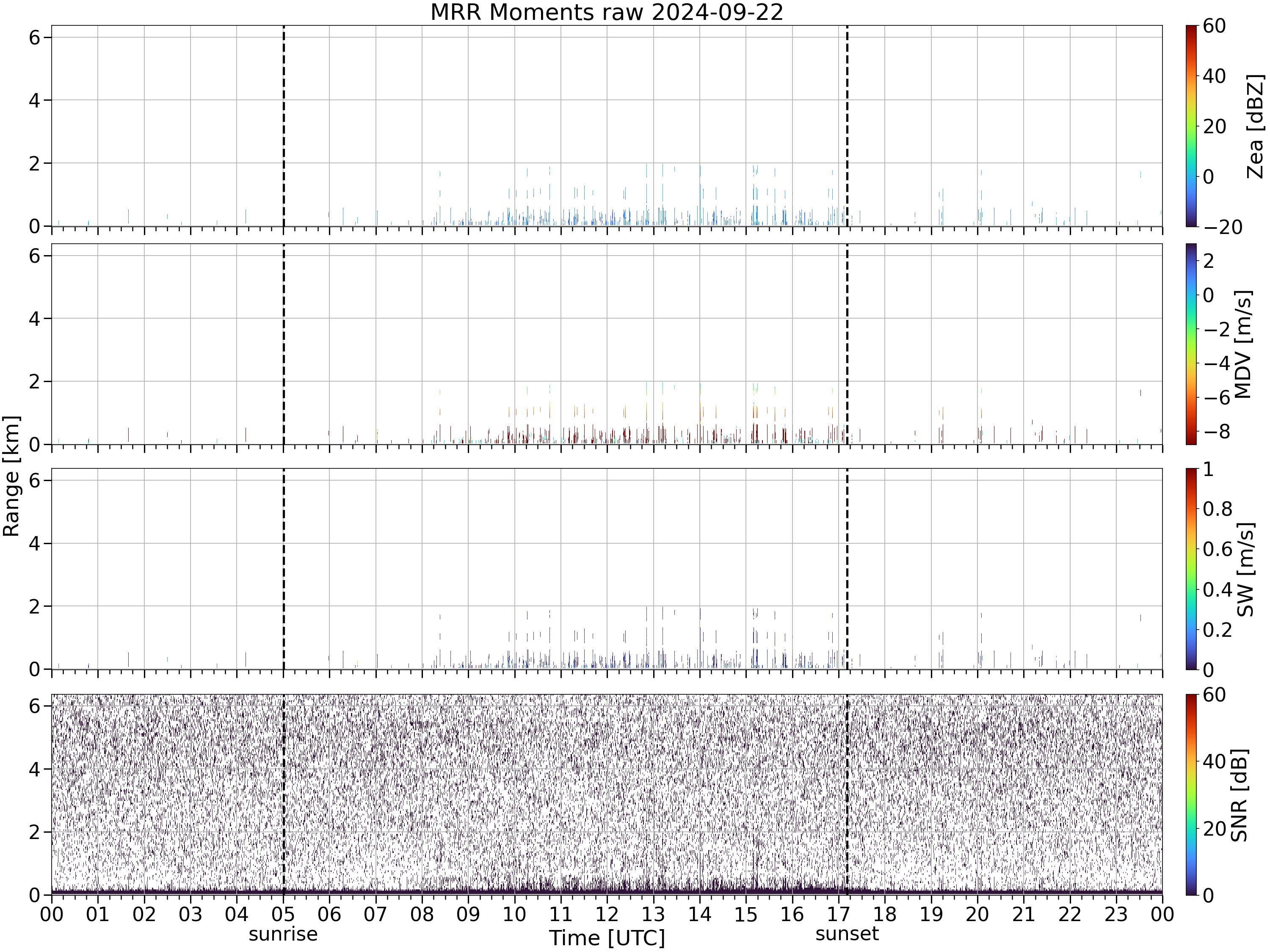1270x952 pixels.
Task: Click the Zea [dBZ] colorbar
Action: pyautogui.click(x=1191, y=126)
